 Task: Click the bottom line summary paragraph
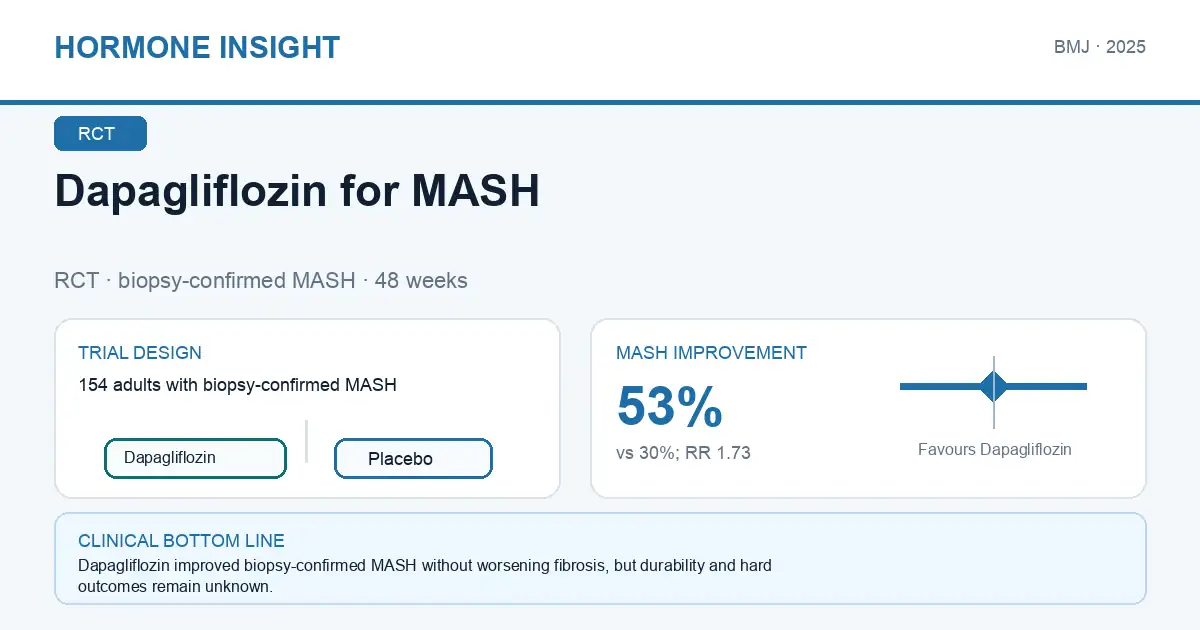(x=425, y=576)
